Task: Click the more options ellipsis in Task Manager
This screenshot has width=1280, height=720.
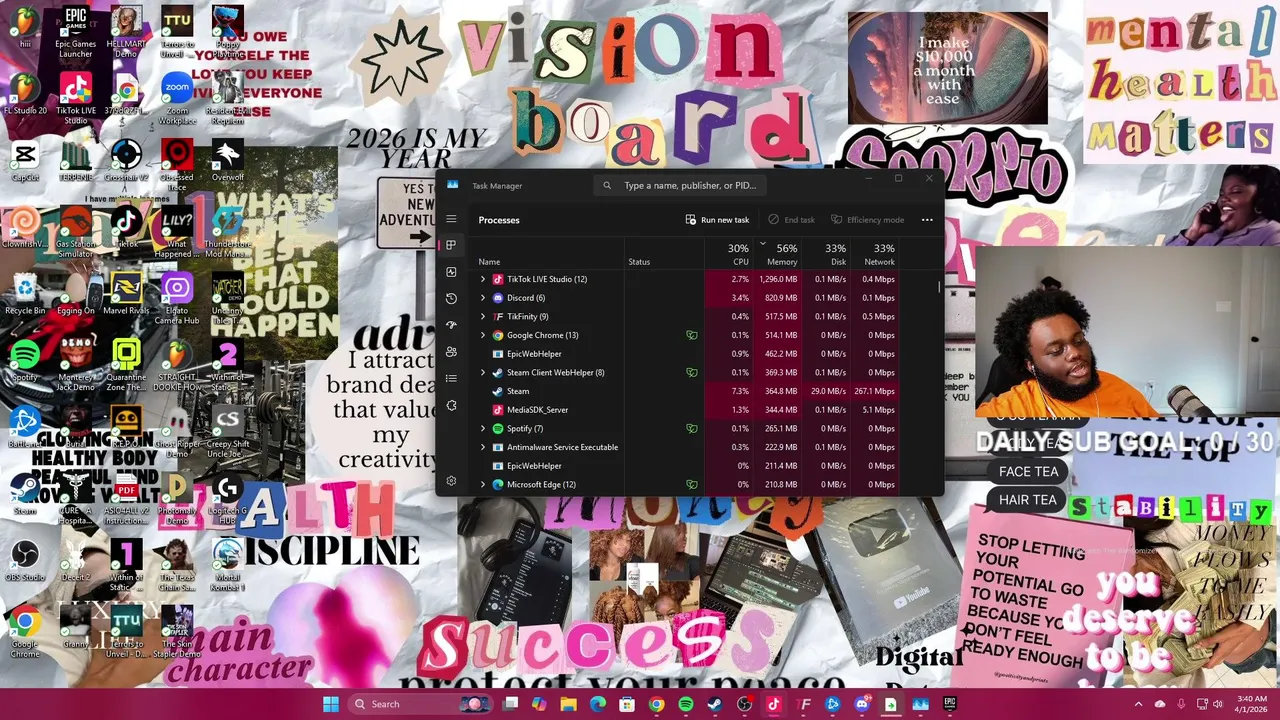Action: pyautogui.click(x=927, y=220)
